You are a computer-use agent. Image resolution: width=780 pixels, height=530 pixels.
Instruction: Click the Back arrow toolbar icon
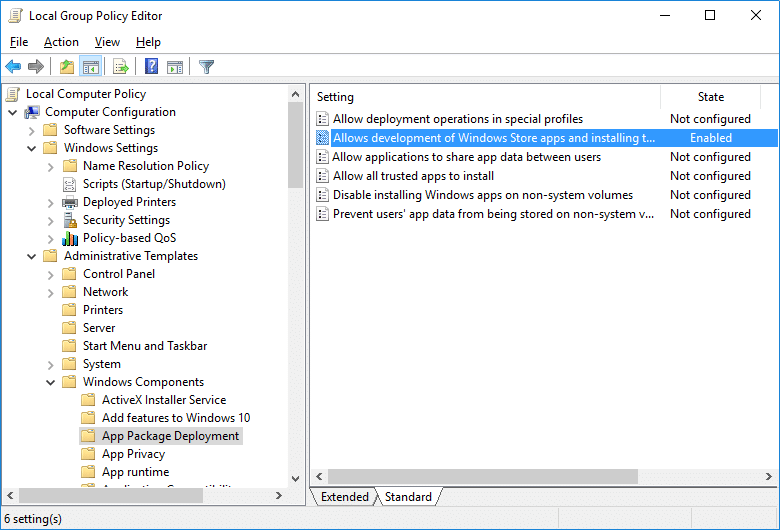[x=13, y=67]
